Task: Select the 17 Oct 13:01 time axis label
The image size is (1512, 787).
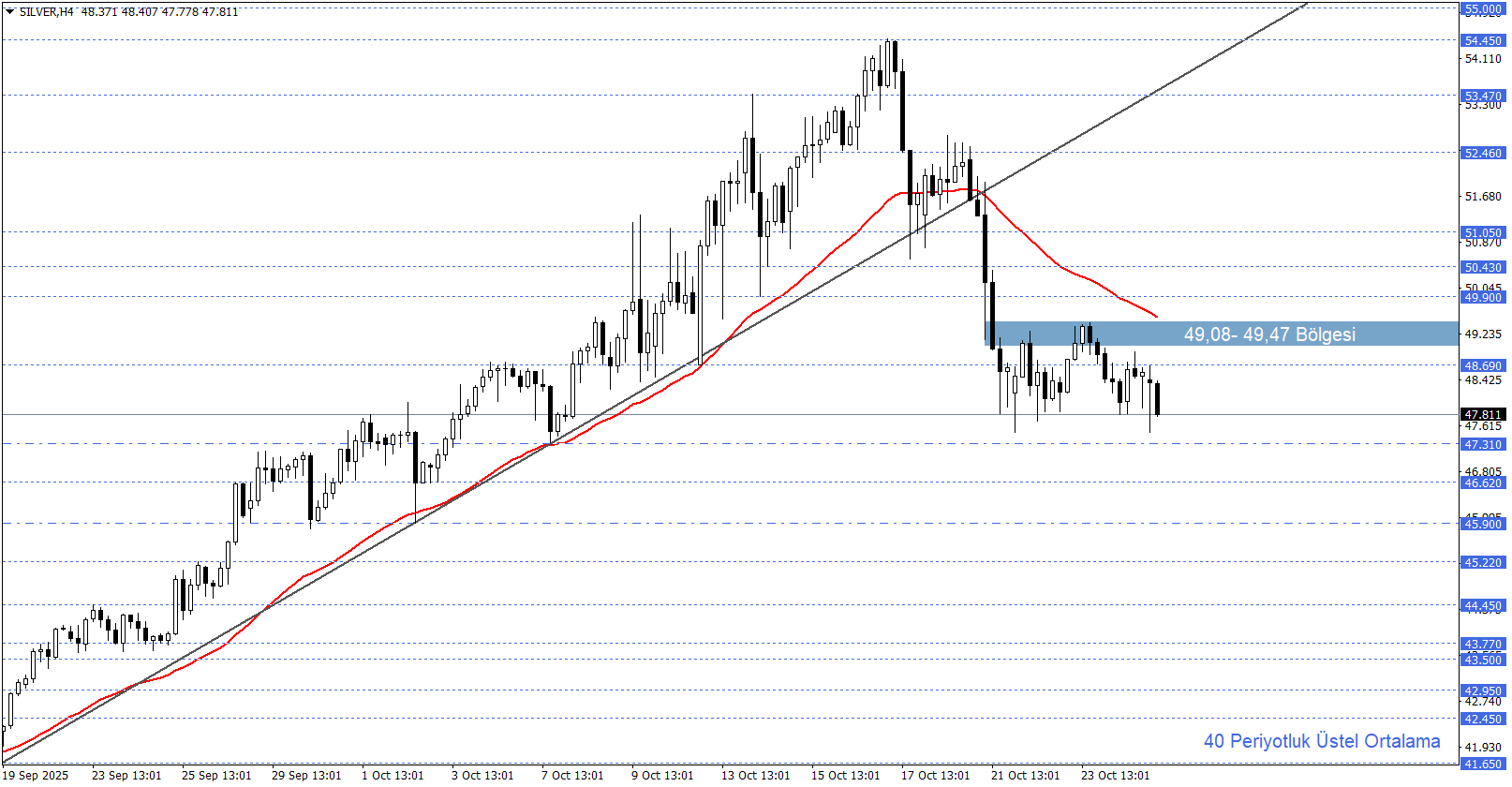Action: (x=935, y=775)
